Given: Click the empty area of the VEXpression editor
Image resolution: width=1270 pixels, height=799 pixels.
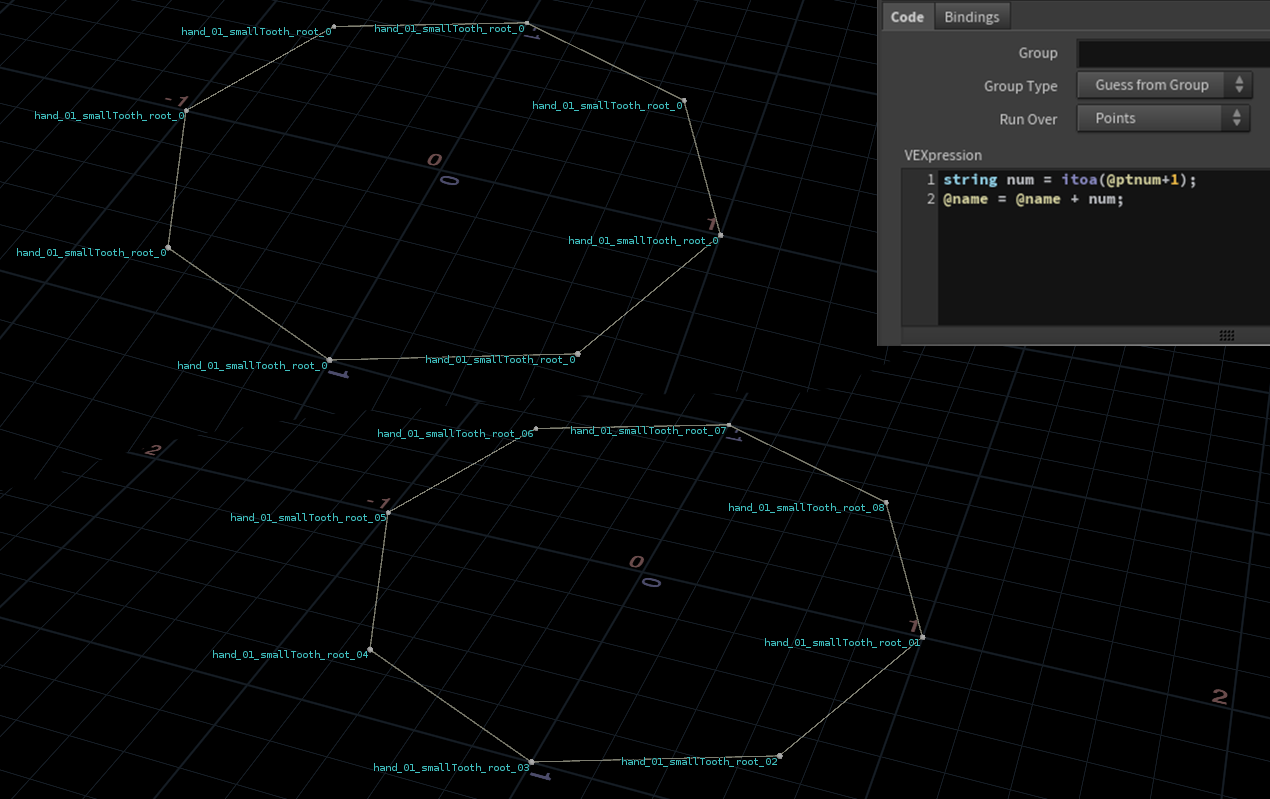Looking at the screenshot, I should click(1100, 270).
